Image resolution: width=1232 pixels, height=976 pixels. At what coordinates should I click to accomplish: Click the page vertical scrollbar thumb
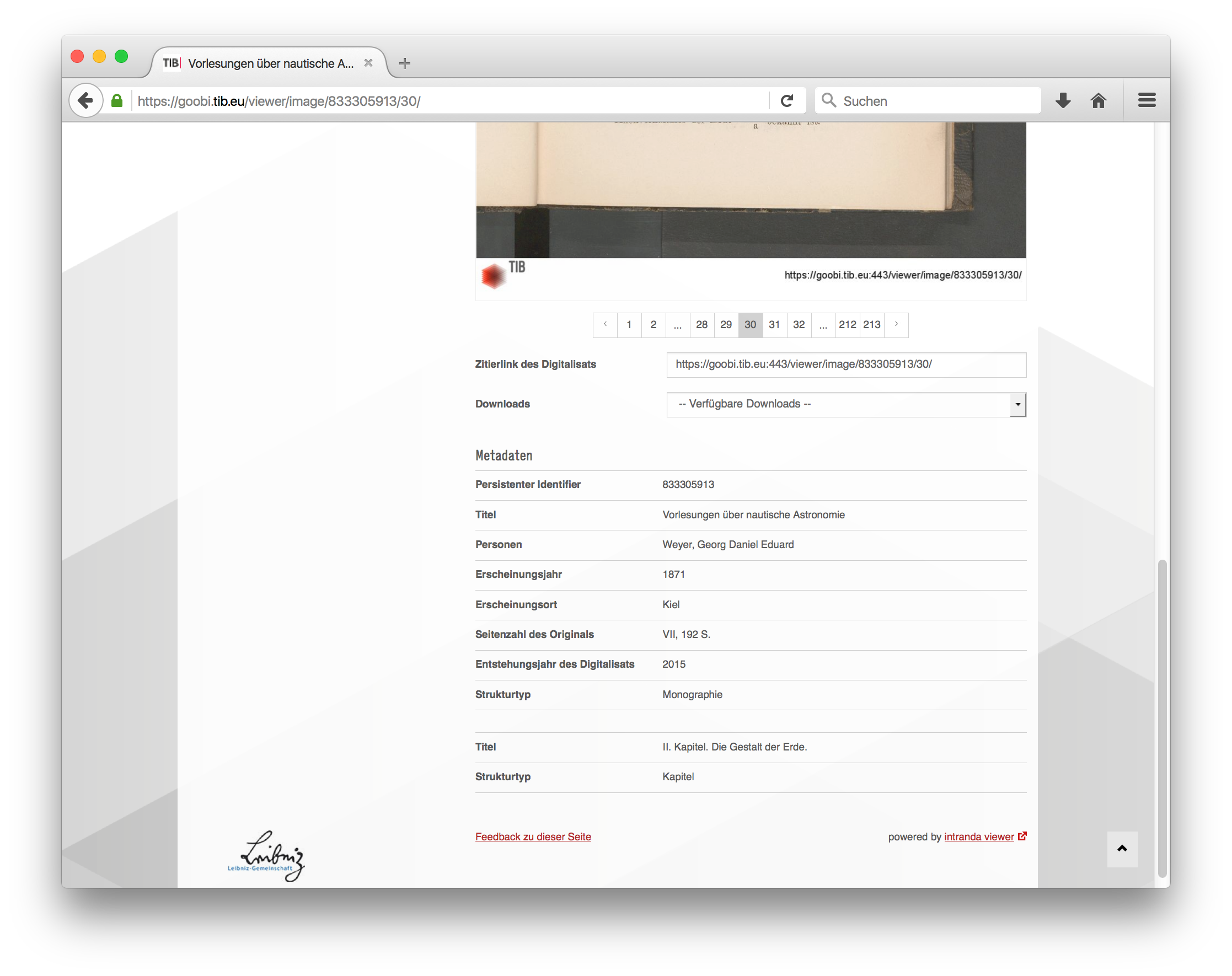pos(1162,718)
